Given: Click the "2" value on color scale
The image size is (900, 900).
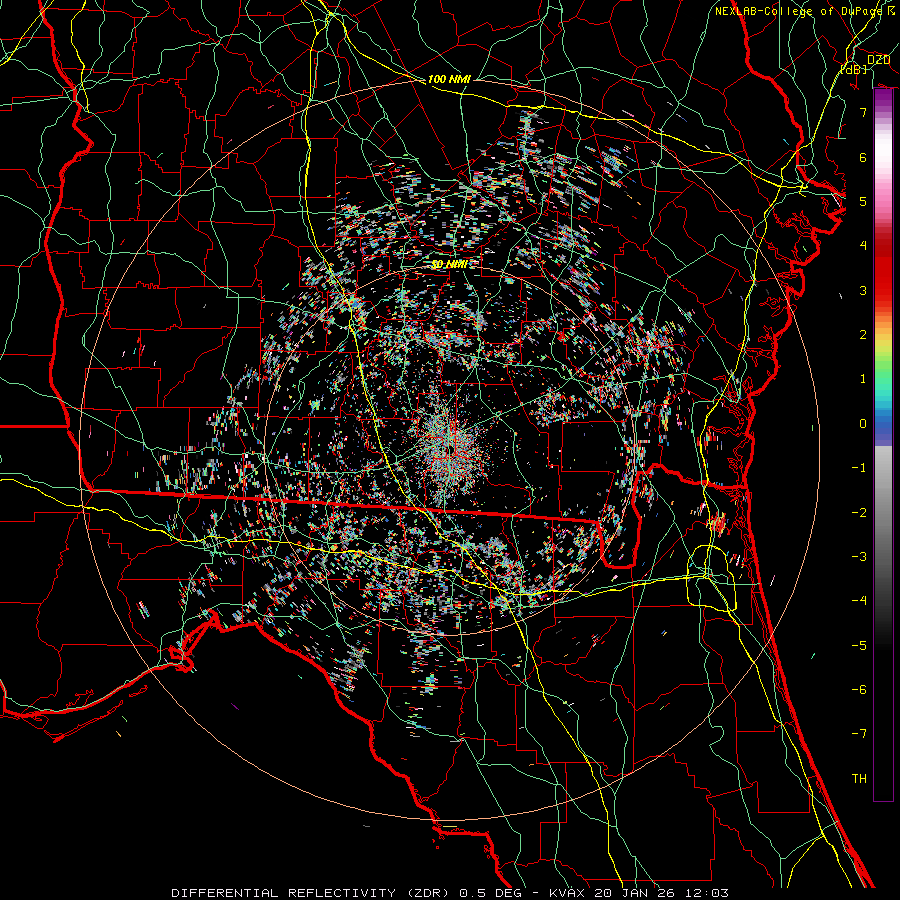Looking at the screenshot, I should coord(863,334).
